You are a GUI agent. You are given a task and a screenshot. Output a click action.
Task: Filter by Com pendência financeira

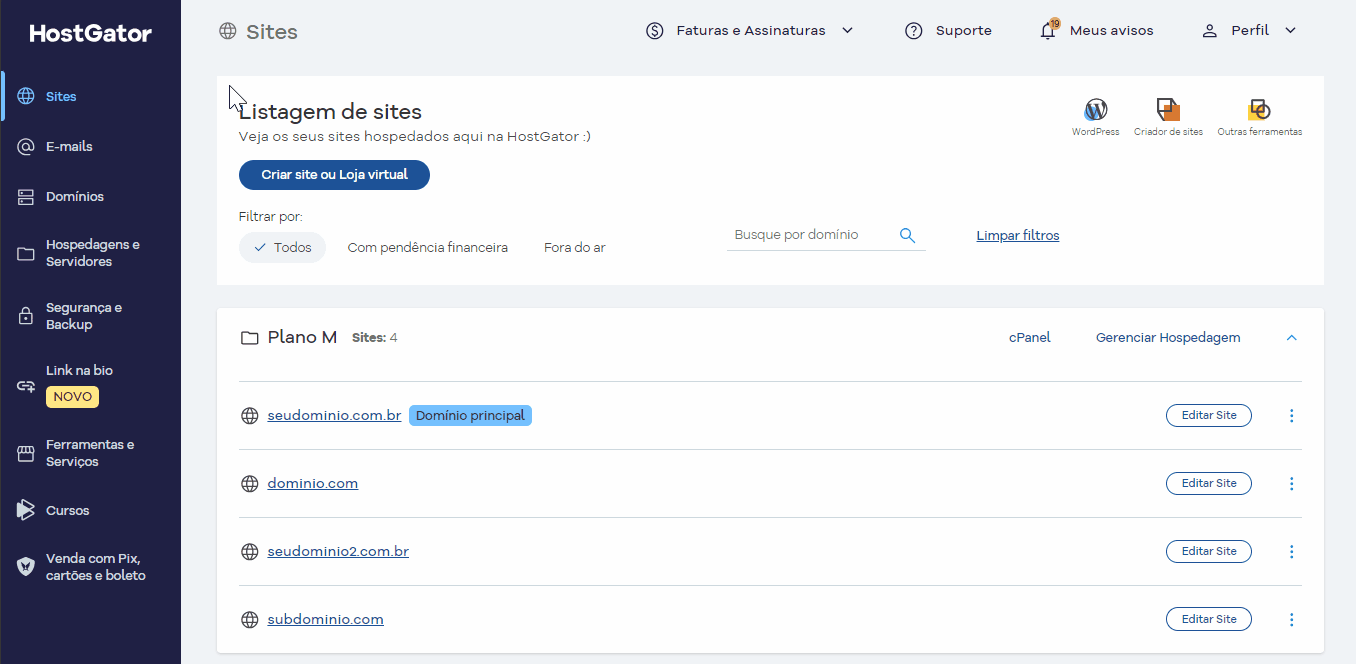click(428, 247)
